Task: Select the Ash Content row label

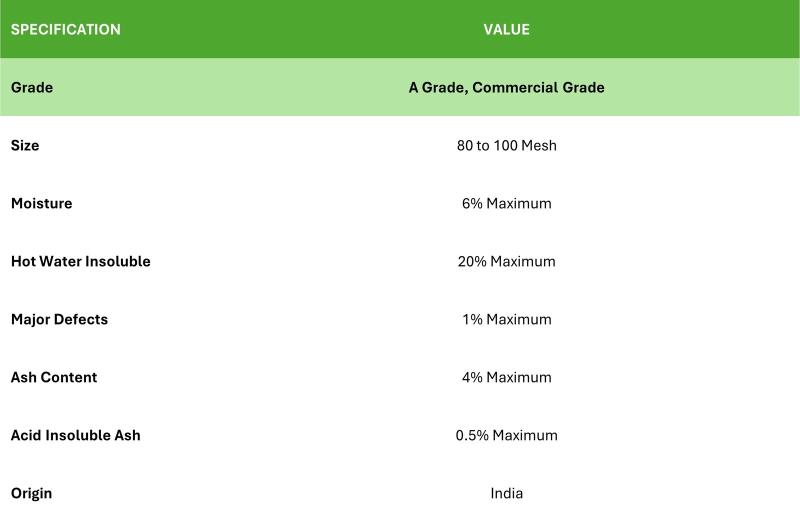Action: point(54,377)
